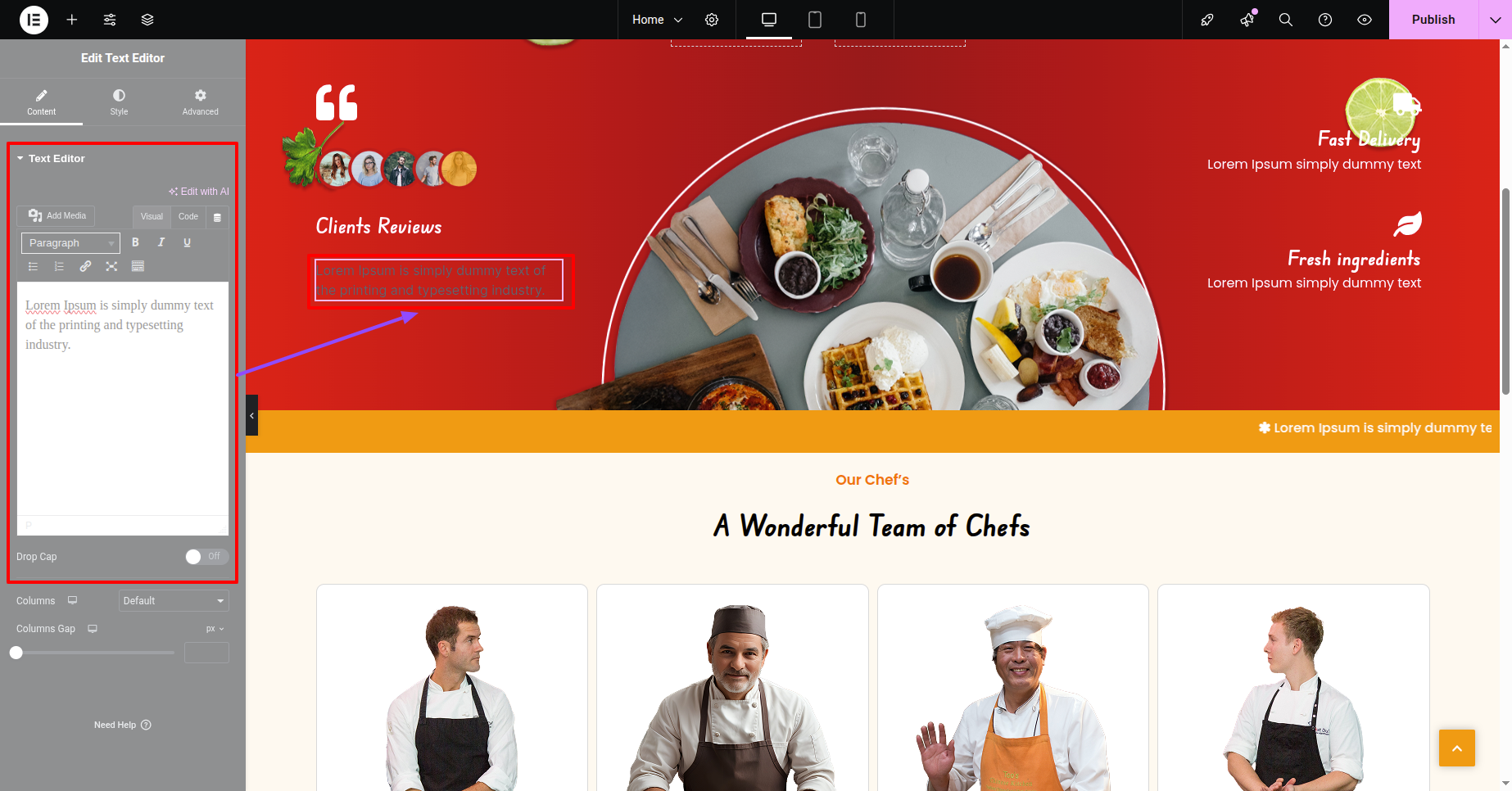Switch to mobile responsive view

point(861,20)
